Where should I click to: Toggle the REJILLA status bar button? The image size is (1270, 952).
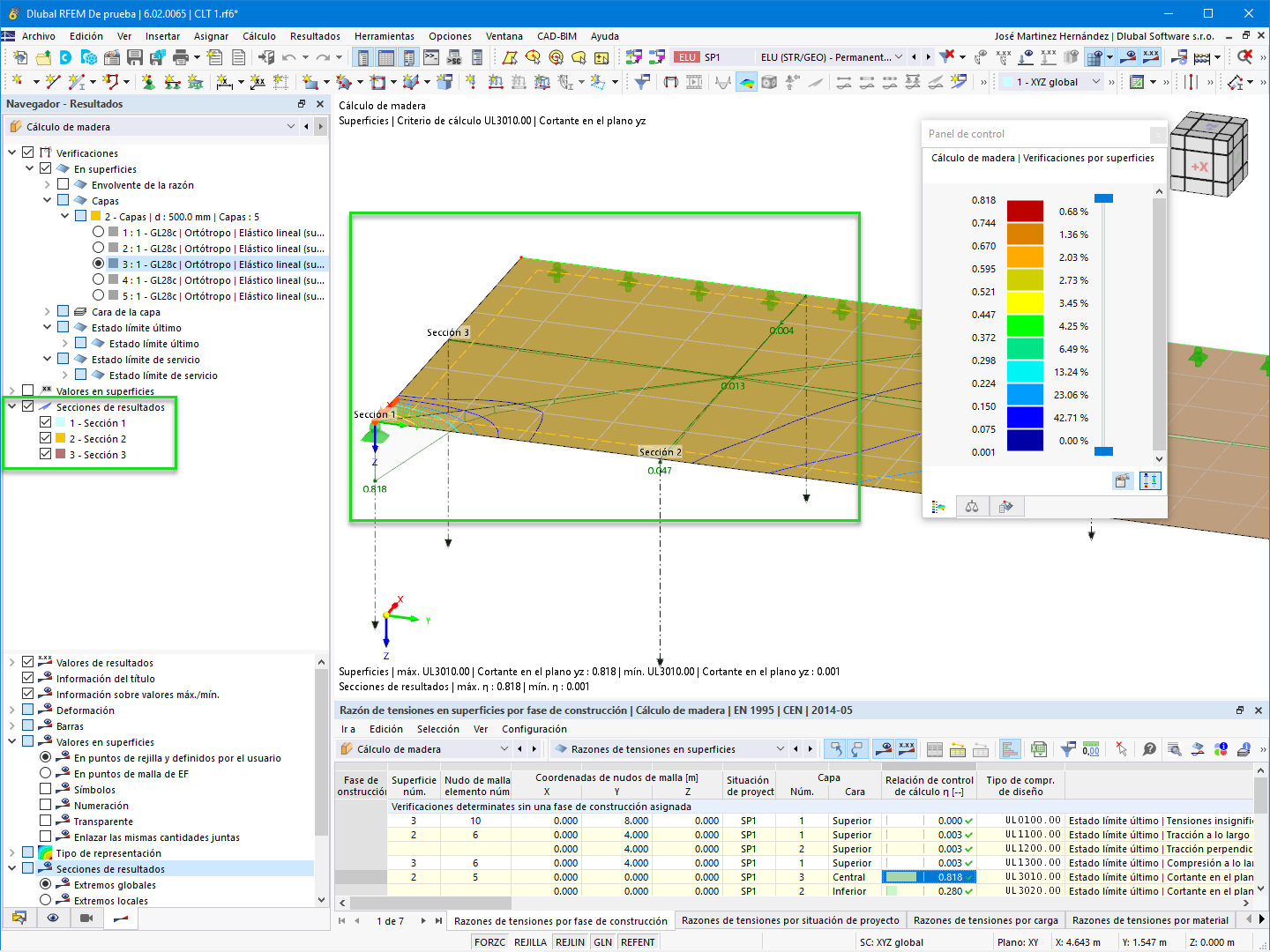(x=530, y=942)
